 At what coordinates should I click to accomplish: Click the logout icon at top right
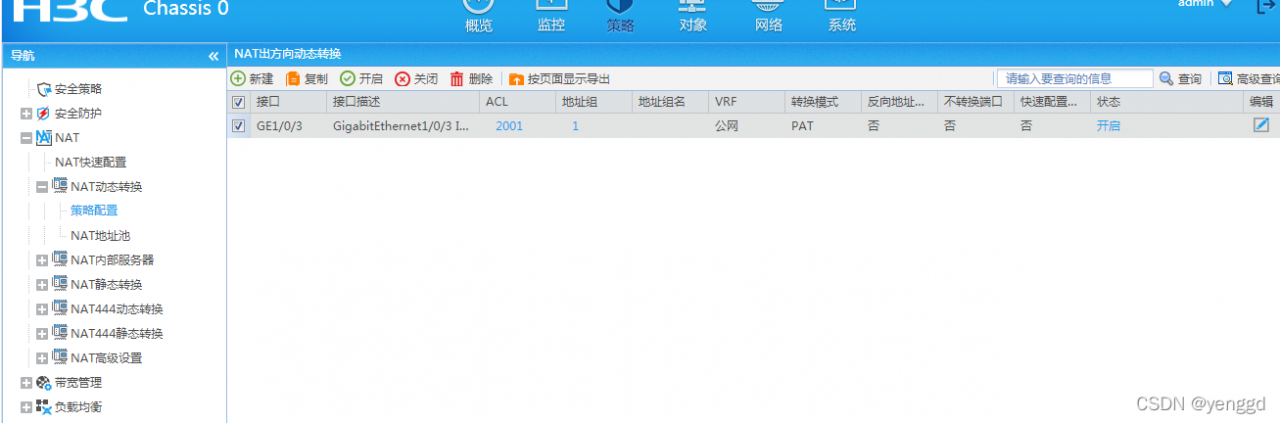(1264, 6)
